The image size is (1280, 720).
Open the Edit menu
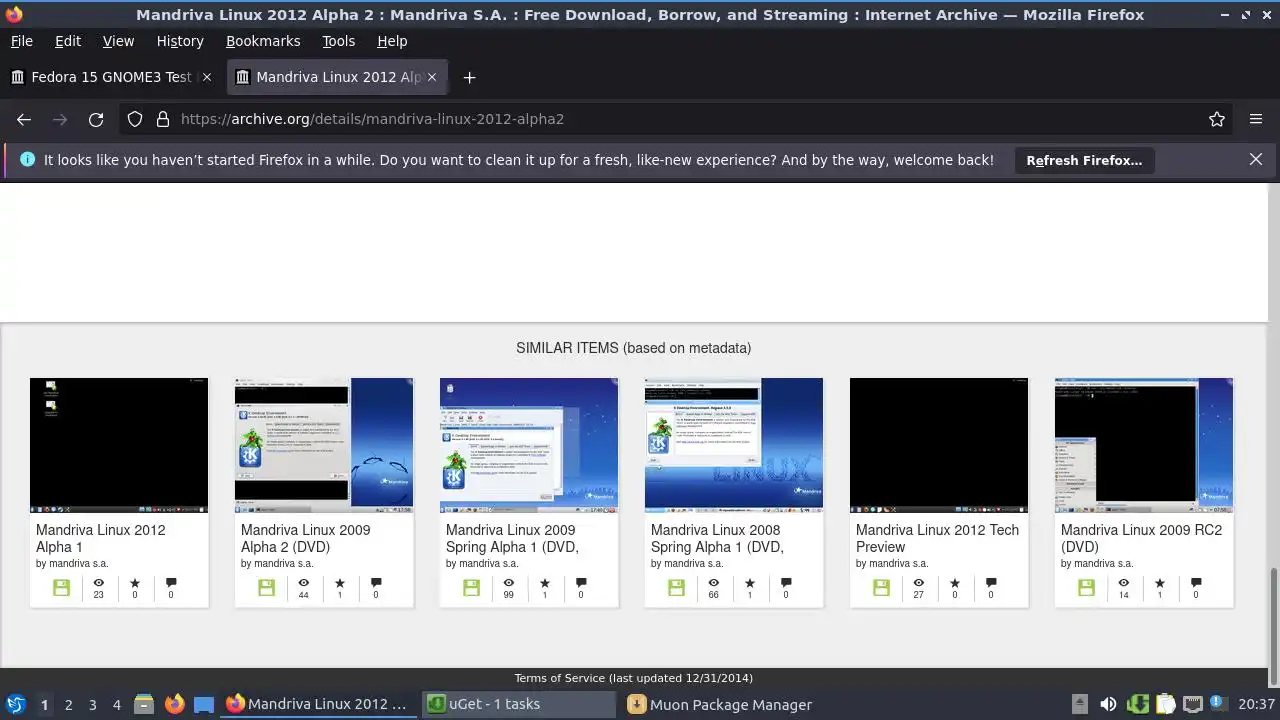point(68,41)
